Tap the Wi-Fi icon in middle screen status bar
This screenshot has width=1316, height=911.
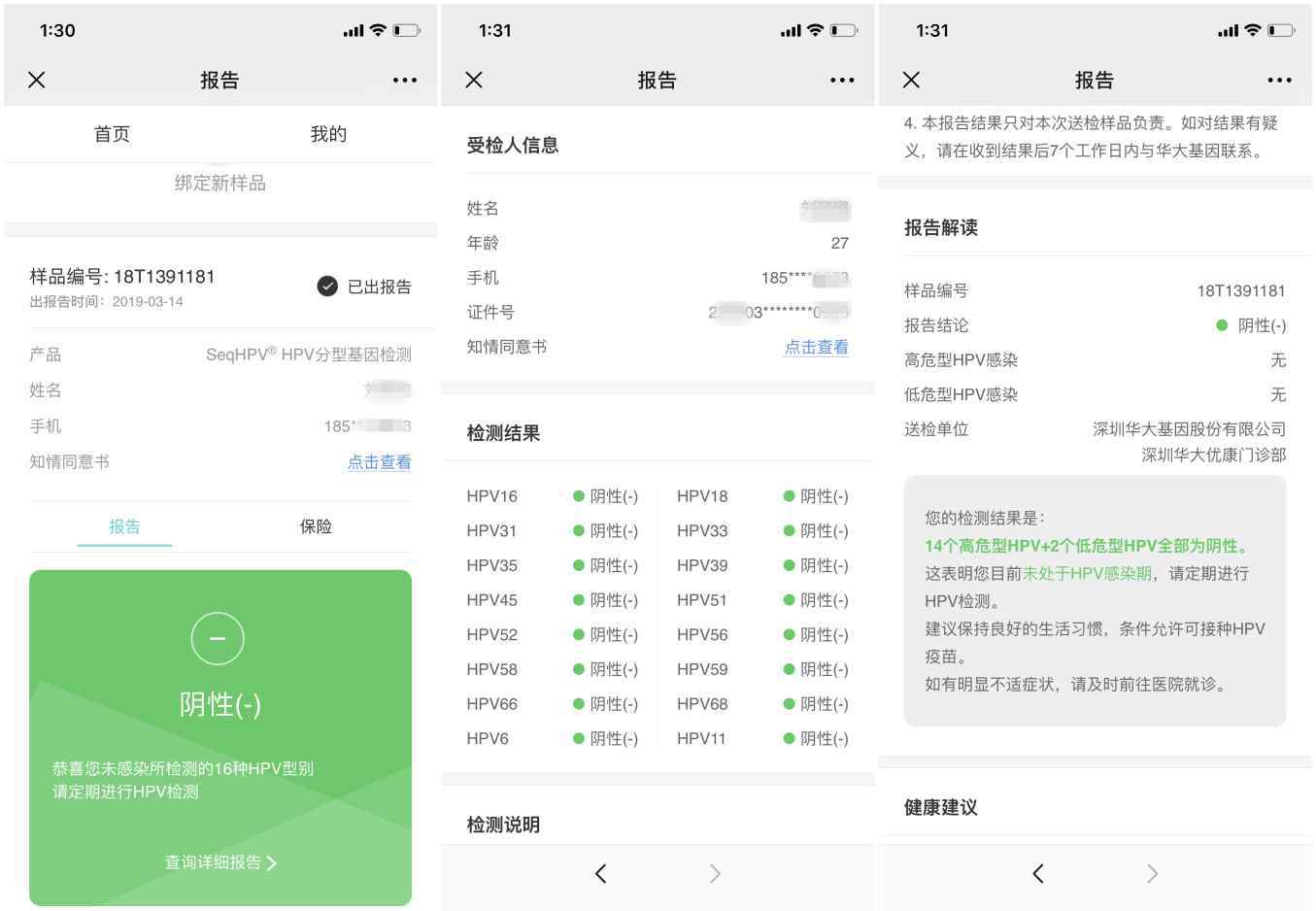tap(816, 31)
